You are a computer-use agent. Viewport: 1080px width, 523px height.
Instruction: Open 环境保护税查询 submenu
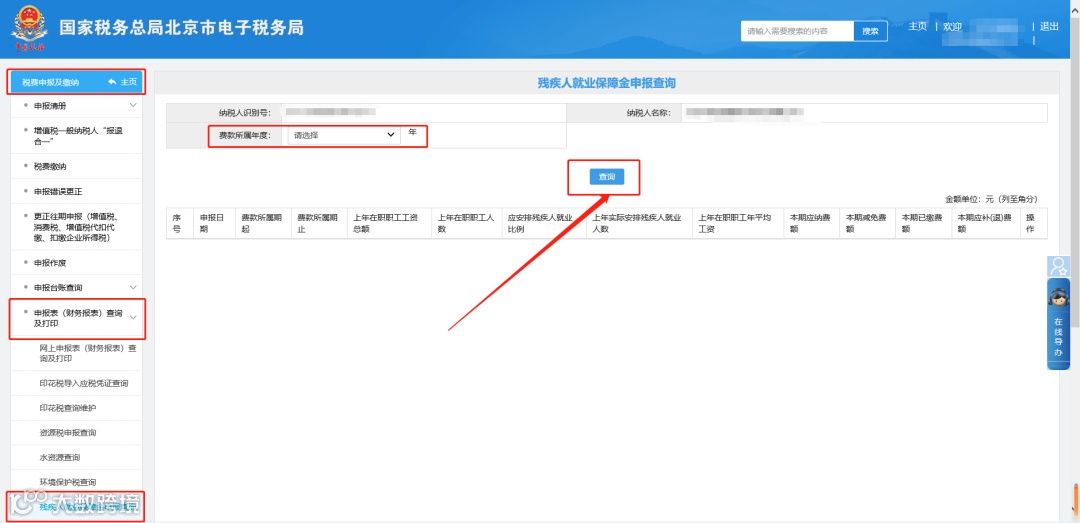click(x=68, y=482)
